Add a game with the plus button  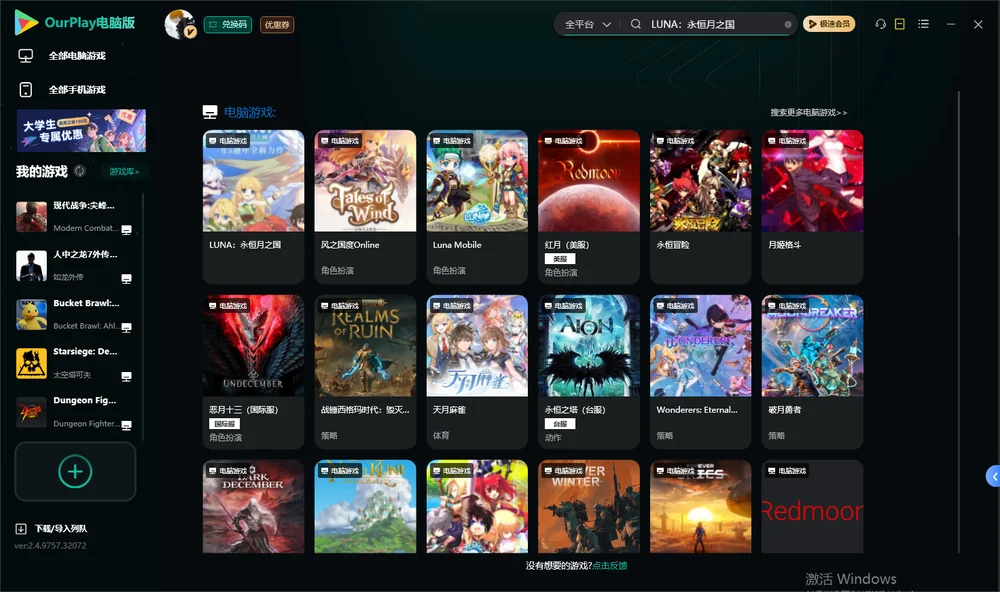(x=75, y=471)
